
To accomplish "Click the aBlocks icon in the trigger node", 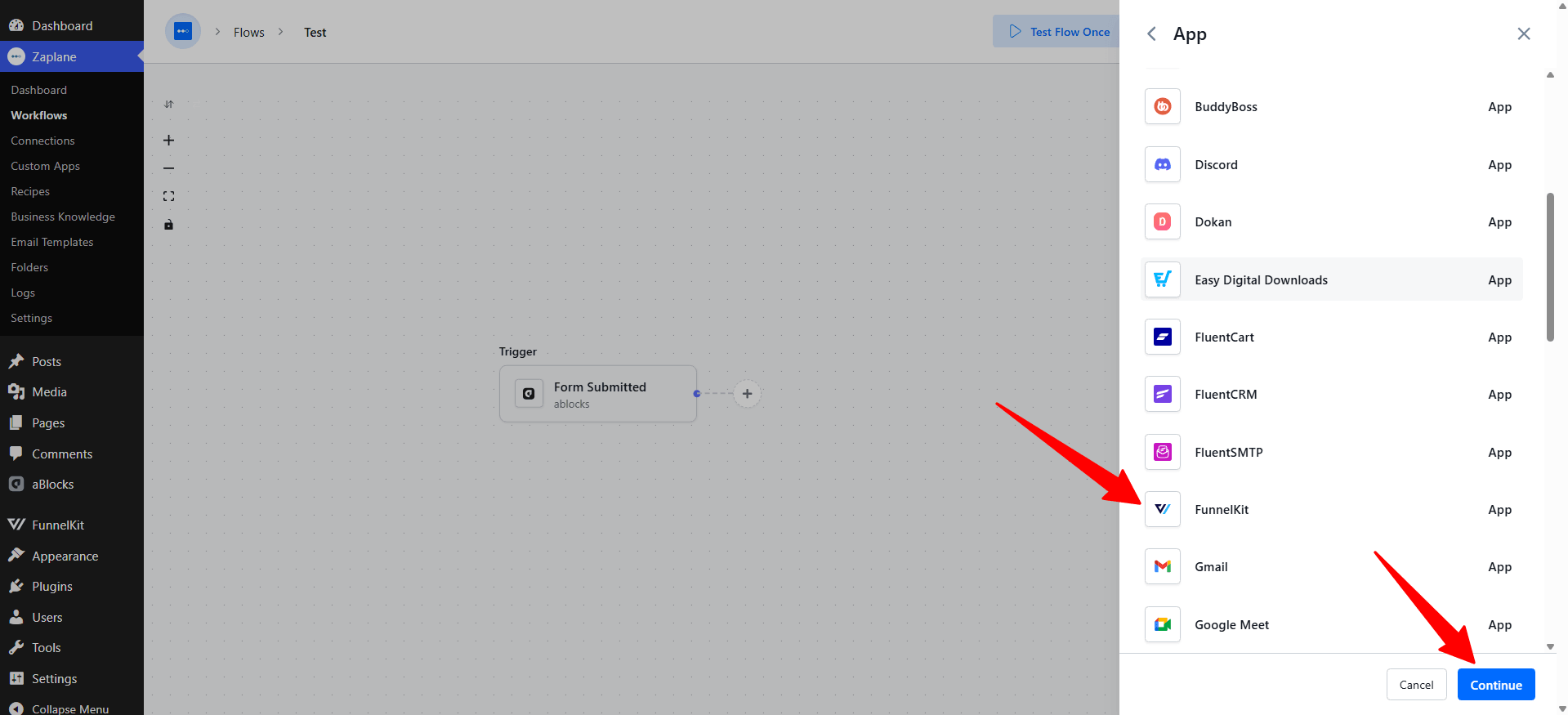I will point(529,394).
